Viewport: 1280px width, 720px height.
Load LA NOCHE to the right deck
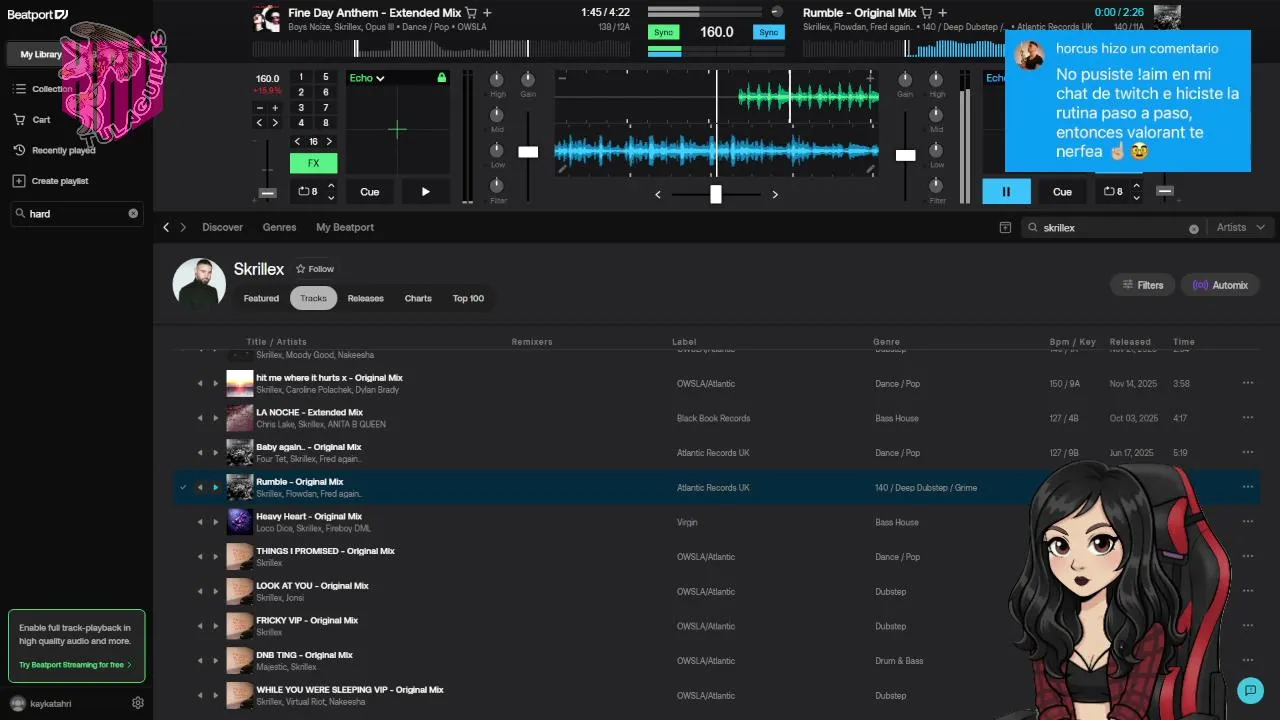[x=215, y=418]
